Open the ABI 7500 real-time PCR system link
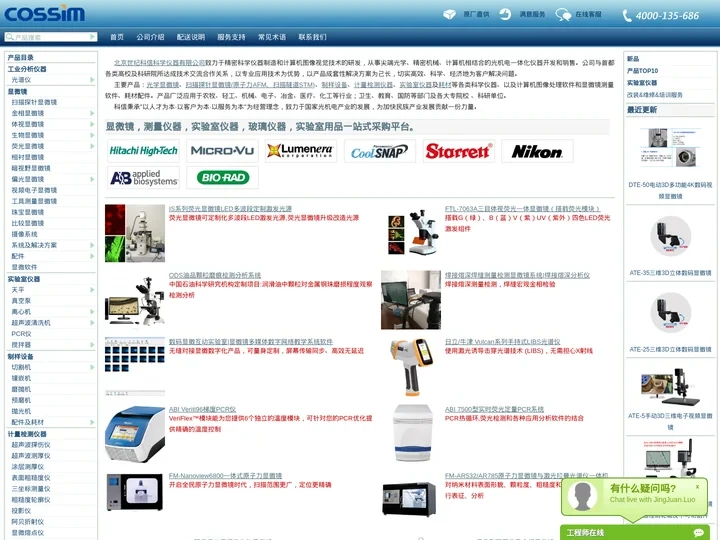Image resolution: width=720 pixels, height=540 pixels. (x=494, y=409)
